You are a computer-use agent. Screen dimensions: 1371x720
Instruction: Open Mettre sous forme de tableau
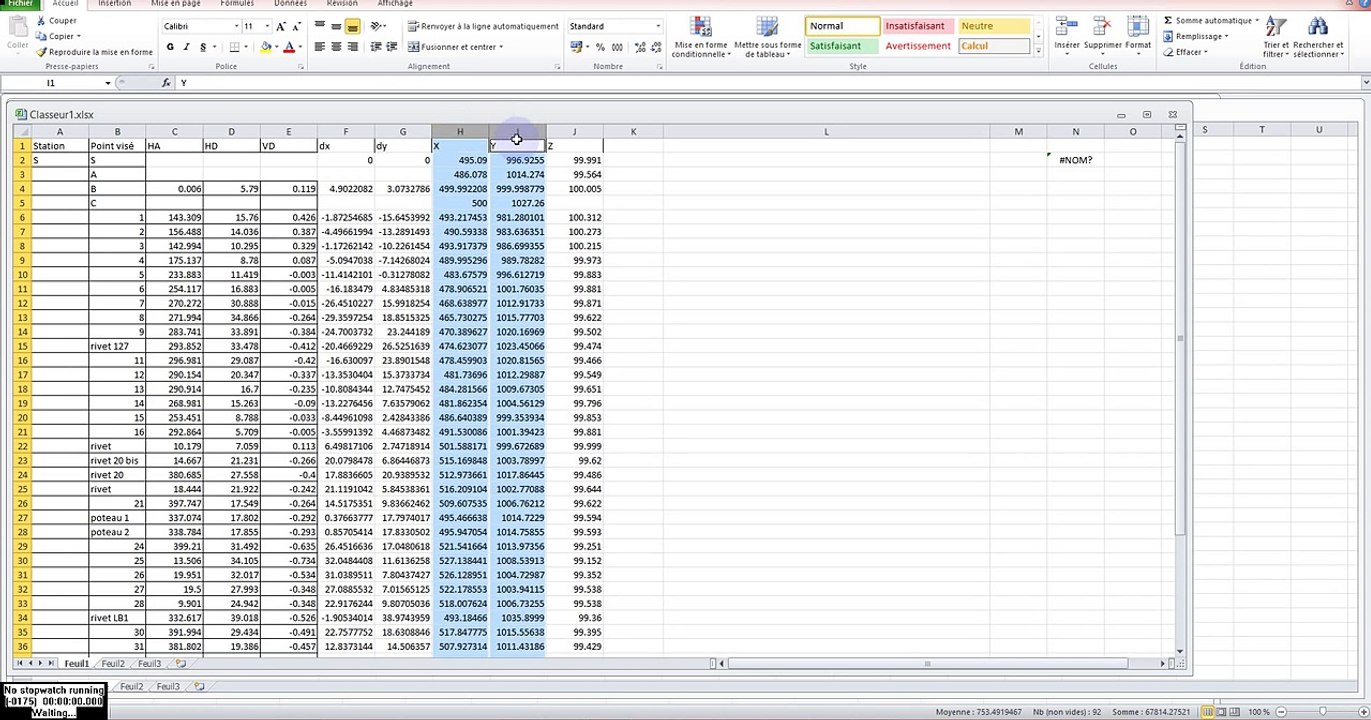(x=767, y=37)
